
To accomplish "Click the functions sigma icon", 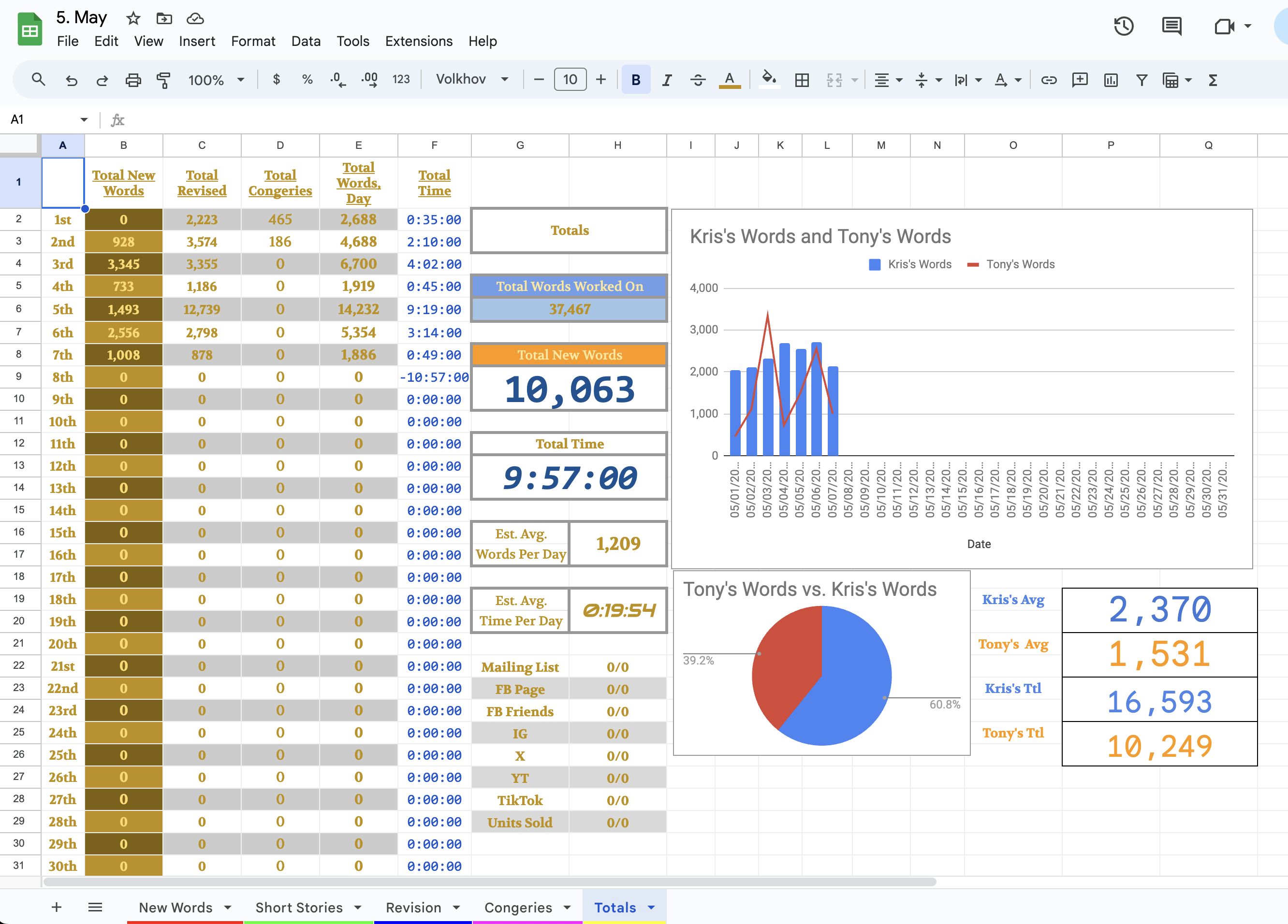I will (x=1213, y=80).
